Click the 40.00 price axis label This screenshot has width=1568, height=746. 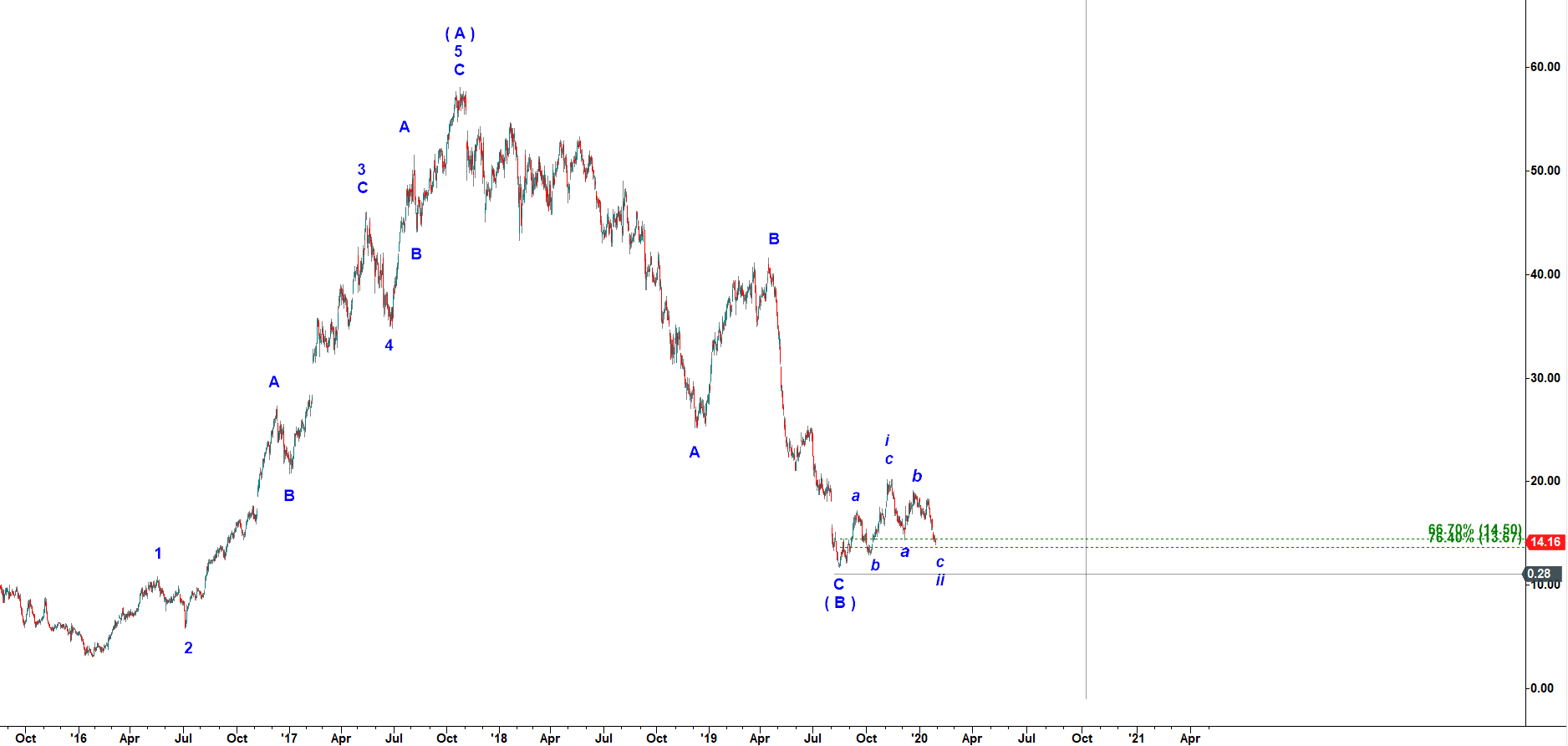(x=1545, y=274)
